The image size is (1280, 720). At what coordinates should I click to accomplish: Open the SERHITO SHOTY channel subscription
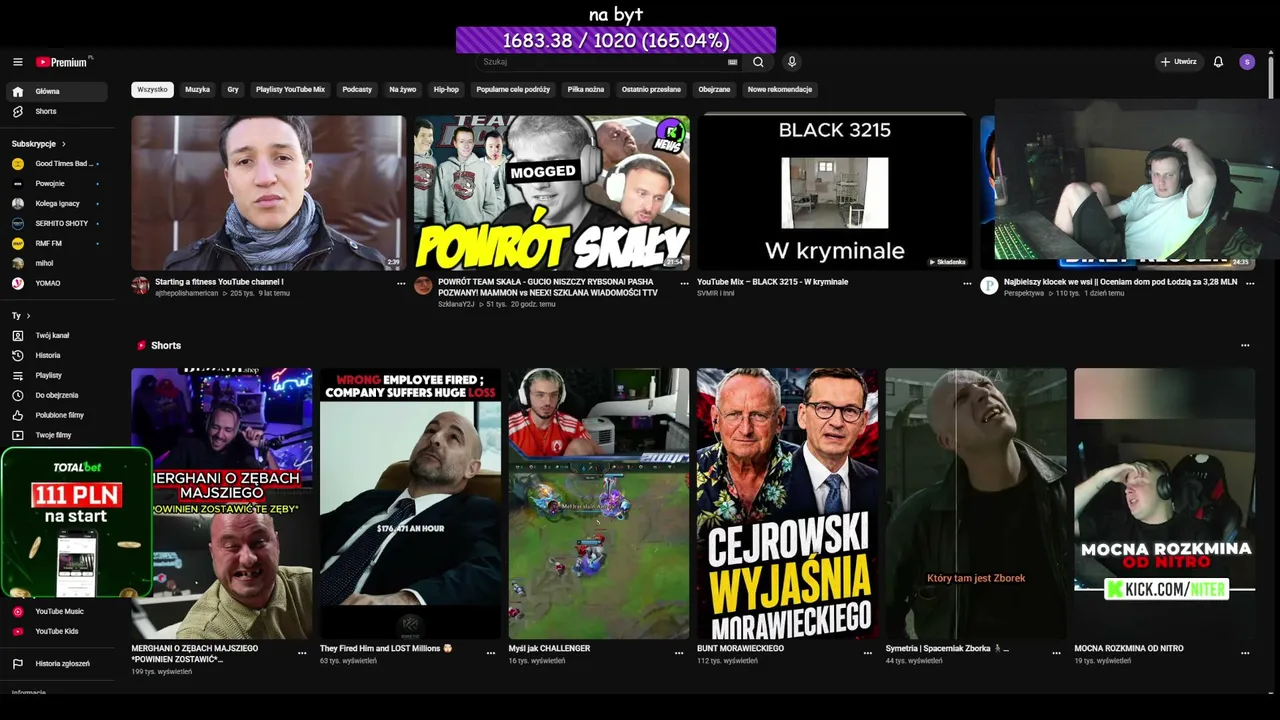point(57,224)
